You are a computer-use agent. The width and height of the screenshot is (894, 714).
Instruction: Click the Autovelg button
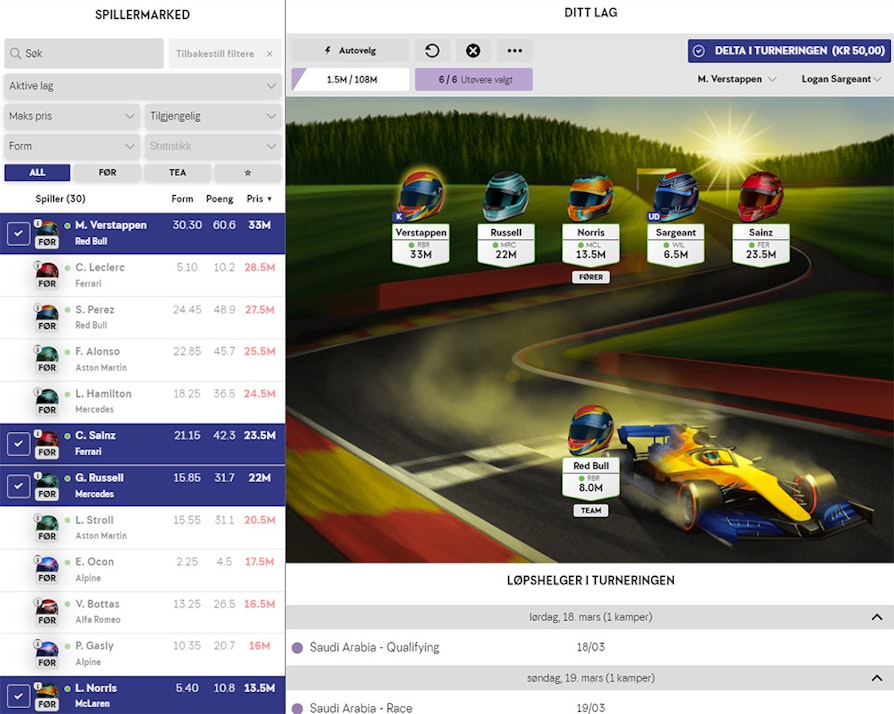point(350,51)
